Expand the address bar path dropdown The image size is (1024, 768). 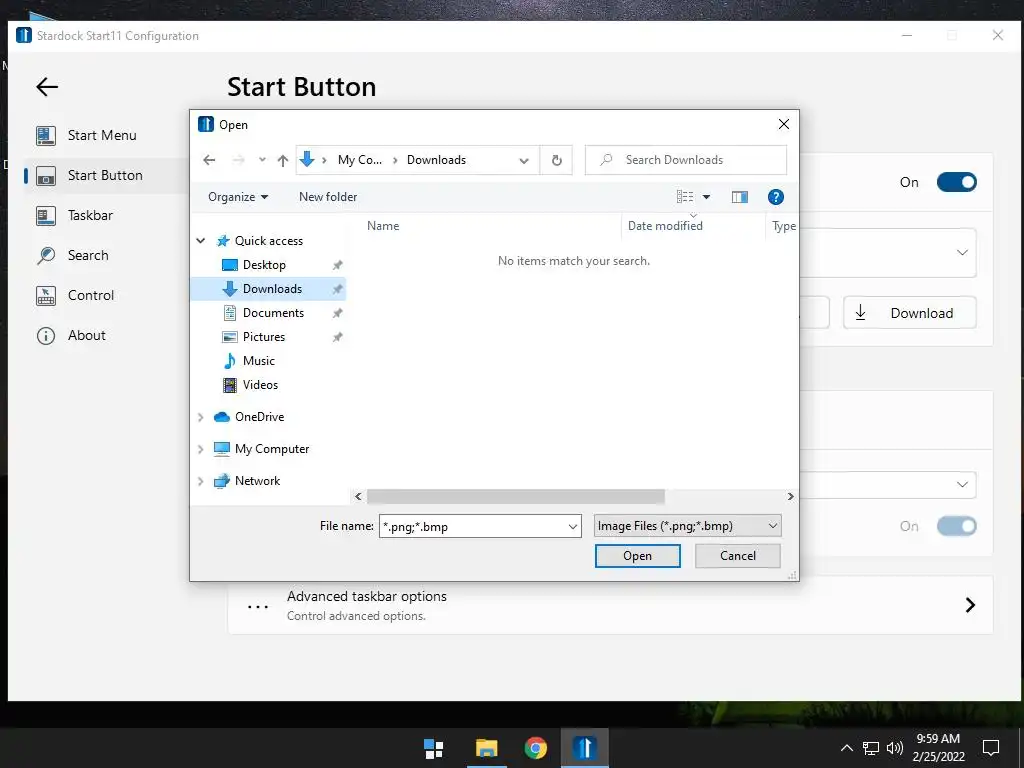point(524,161)
